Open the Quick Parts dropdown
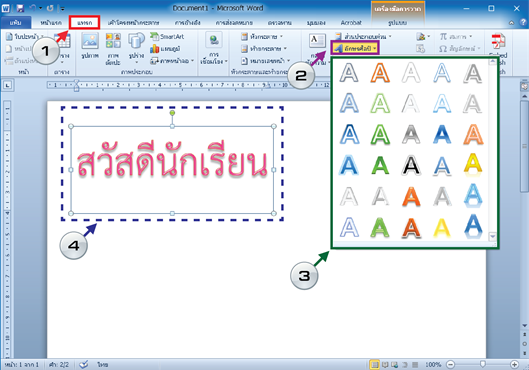The width and height of the screenshot is (529, 370). (x=364, y=36)
